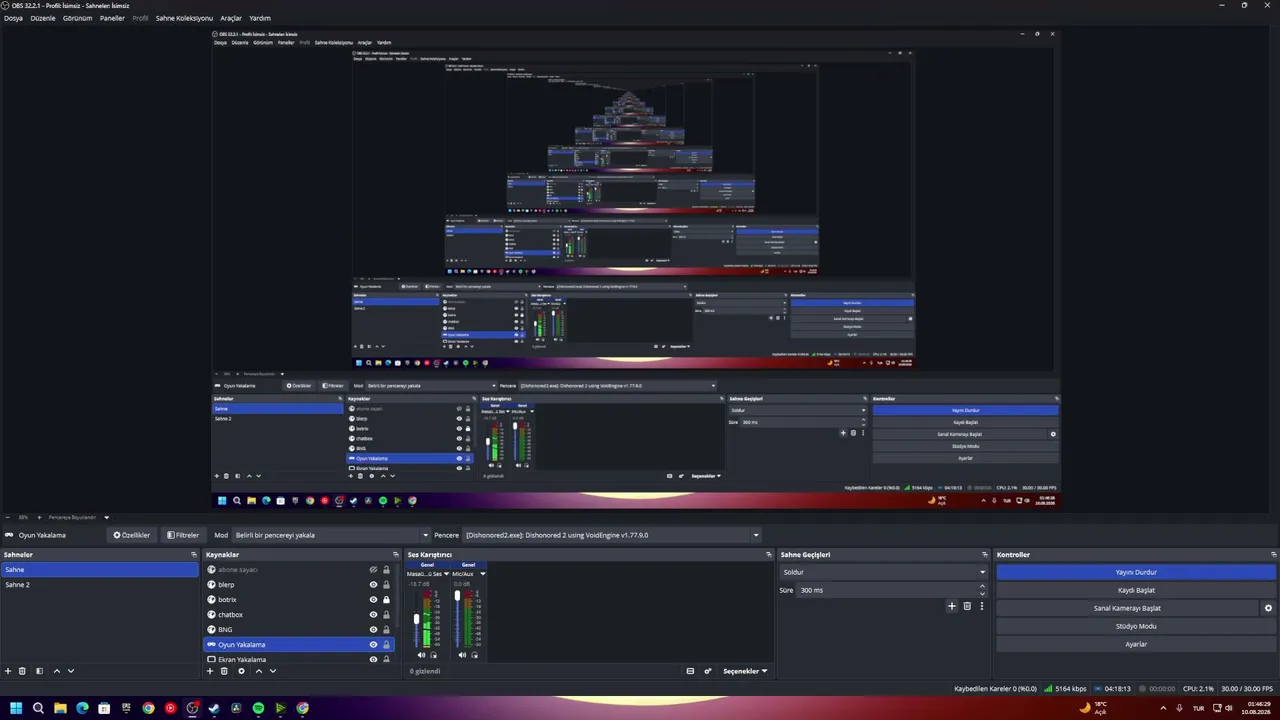1280x720 pixels.
Task: Open the Düzenle menu
Action: 43,18
